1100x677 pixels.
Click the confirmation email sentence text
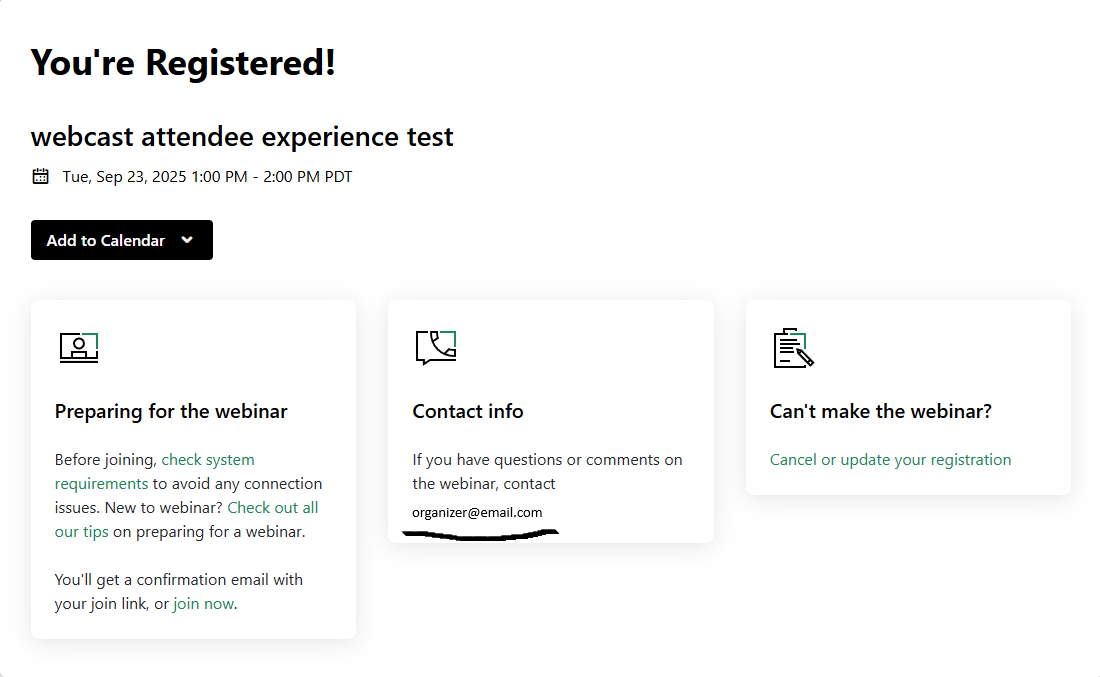[x=178, y=580]
